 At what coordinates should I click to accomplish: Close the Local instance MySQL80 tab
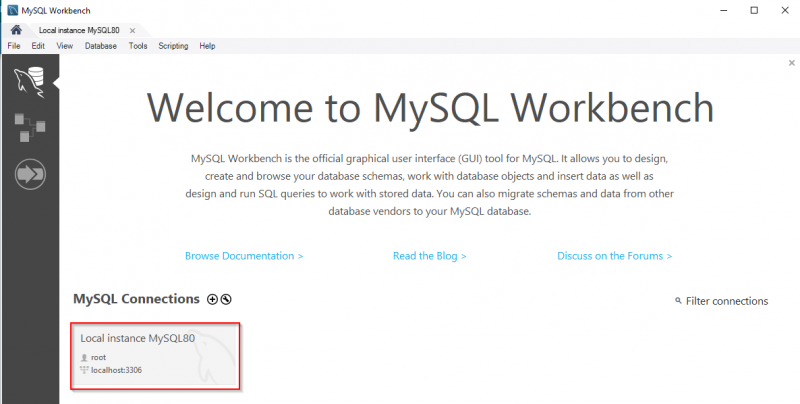[x=132, y=31]
